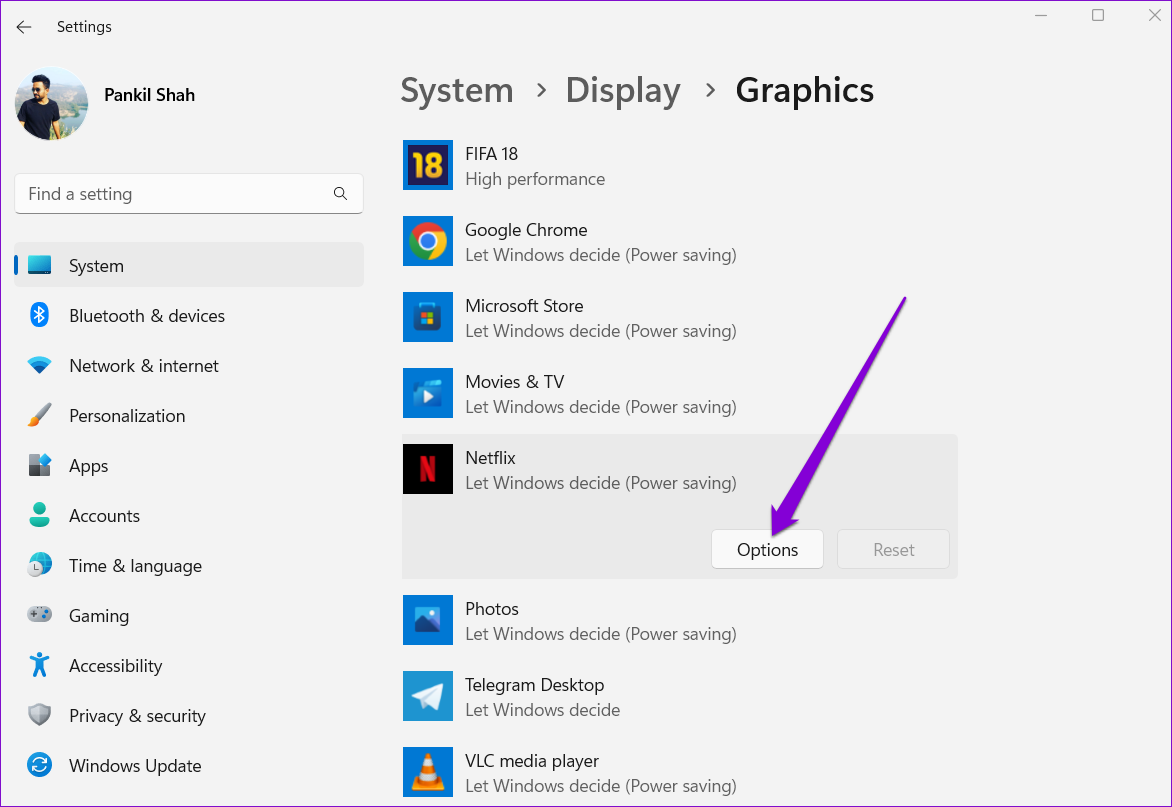Click the FIFA 18 app icon
Image resolution: width=1172 pixels, height=807 pixels.
[x=427, y=165]
